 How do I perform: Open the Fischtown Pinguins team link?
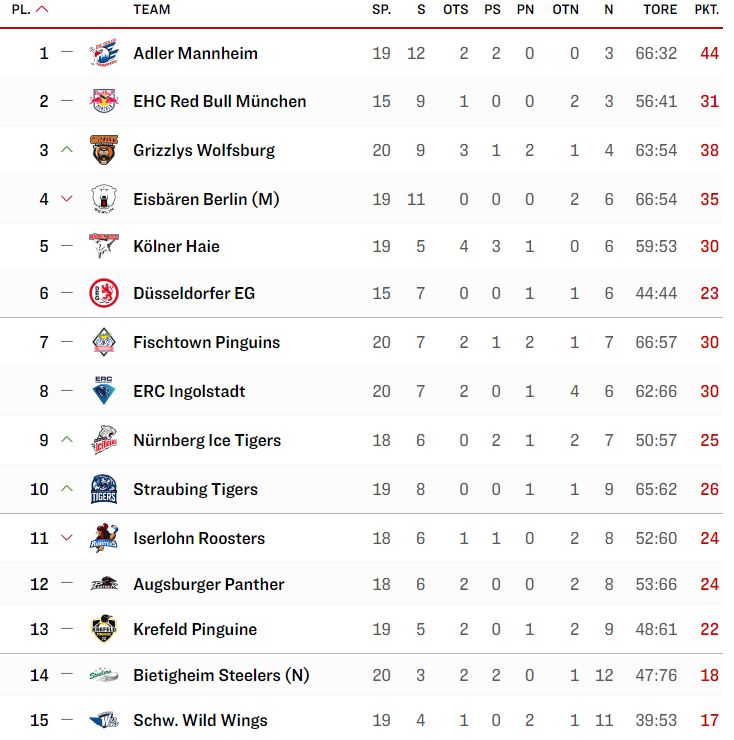[x=206, y=342]
